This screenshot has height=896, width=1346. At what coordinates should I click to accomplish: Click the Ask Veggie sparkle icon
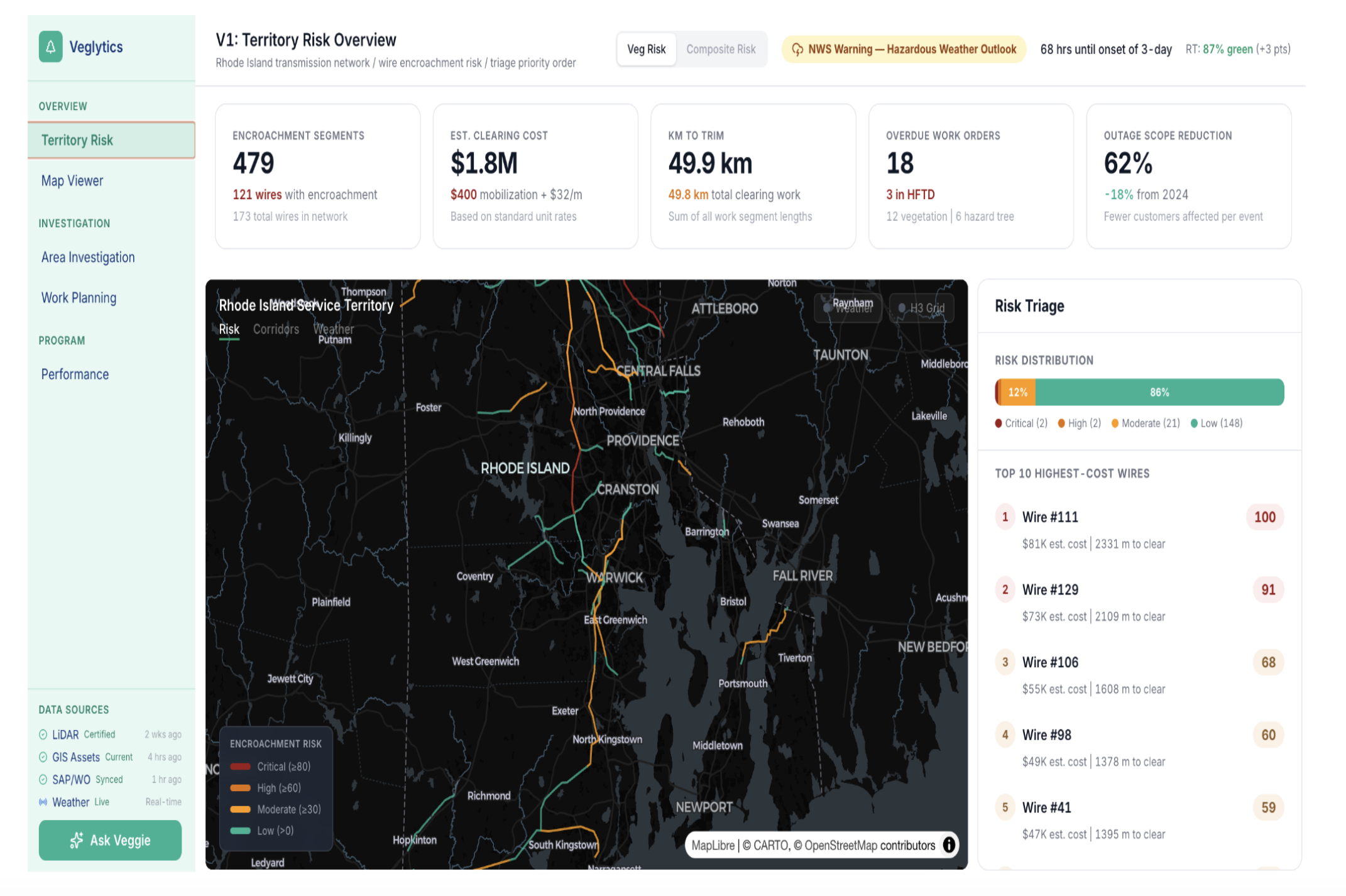pyautogui.click(x=77, y=841)
